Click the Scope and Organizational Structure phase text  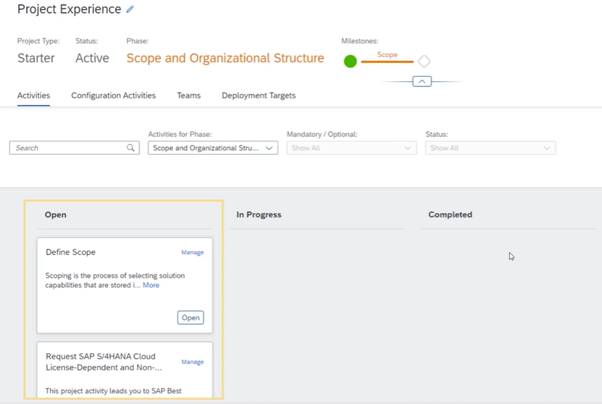(x=225, y=58)
